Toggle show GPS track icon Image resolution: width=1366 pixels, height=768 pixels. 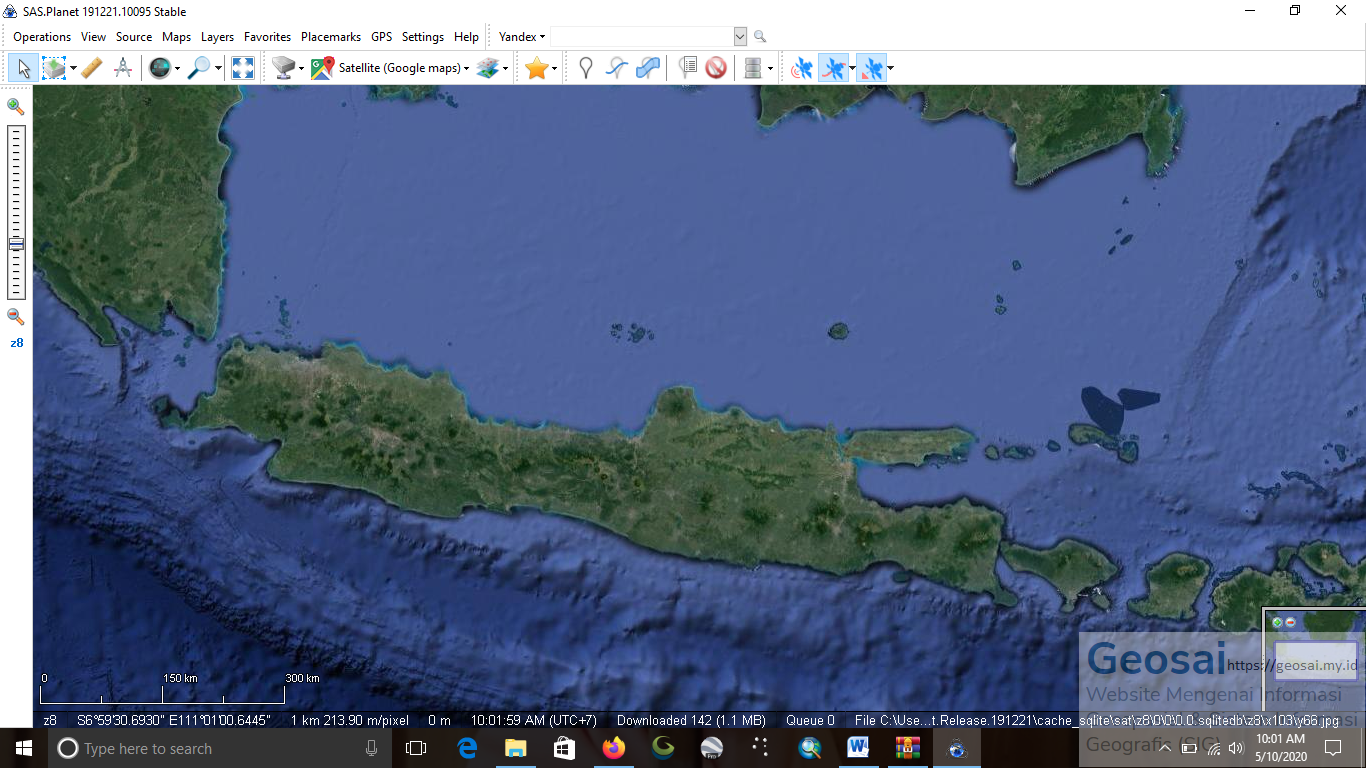[833, 68]
